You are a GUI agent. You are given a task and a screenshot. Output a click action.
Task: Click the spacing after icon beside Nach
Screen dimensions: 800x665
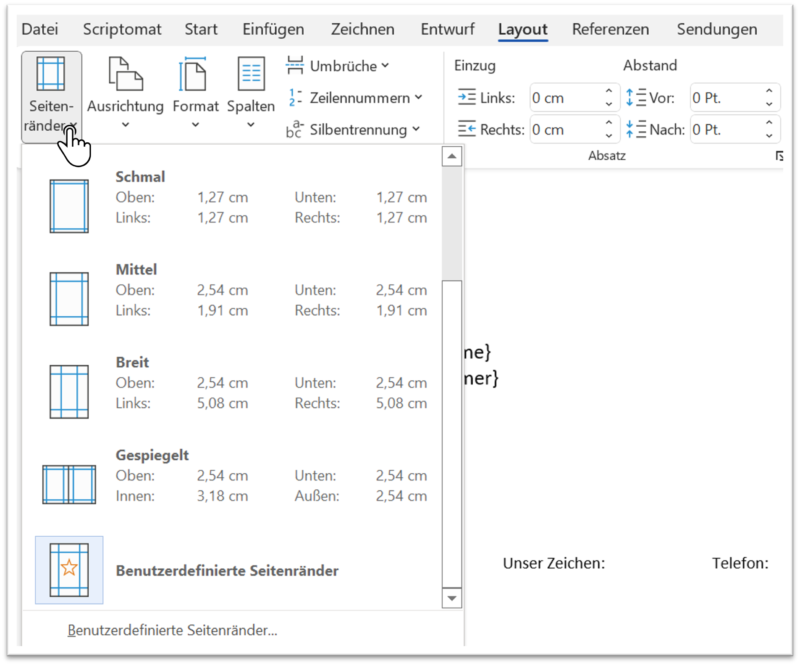[x=636, y=129]
